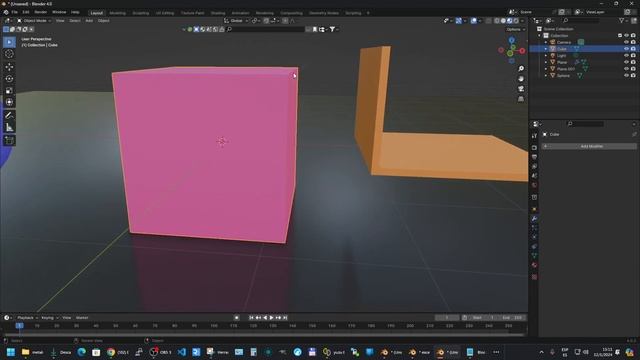Open the Options button in viewport
Image resolution: width=640 pixels, height=360 pixels.
tap(515, 29)
